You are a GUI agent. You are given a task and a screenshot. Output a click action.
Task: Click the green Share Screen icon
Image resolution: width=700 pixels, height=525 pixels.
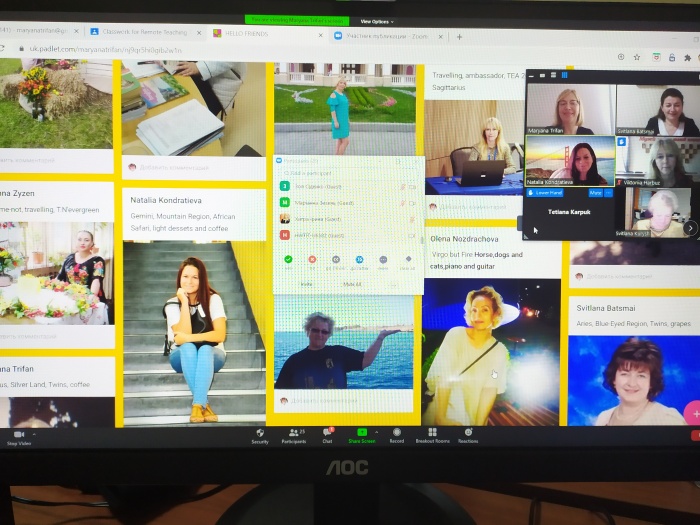point(361,433)
